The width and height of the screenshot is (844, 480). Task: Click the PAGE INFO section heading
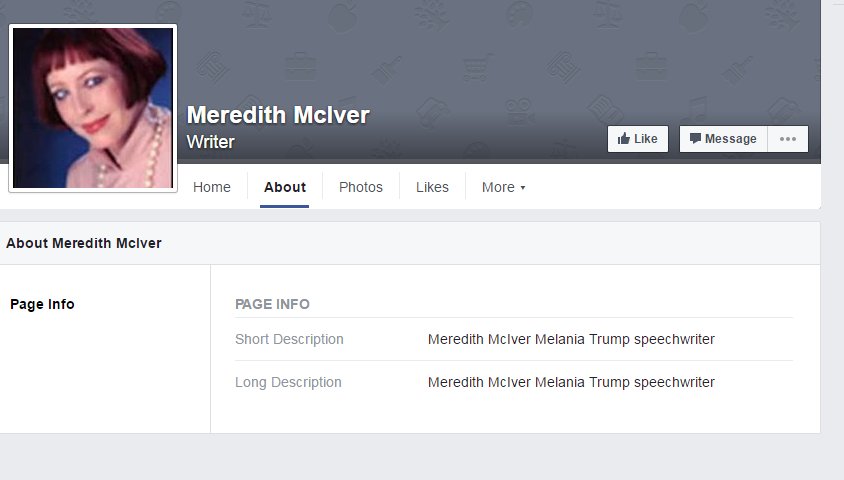(x=272, y=304)
